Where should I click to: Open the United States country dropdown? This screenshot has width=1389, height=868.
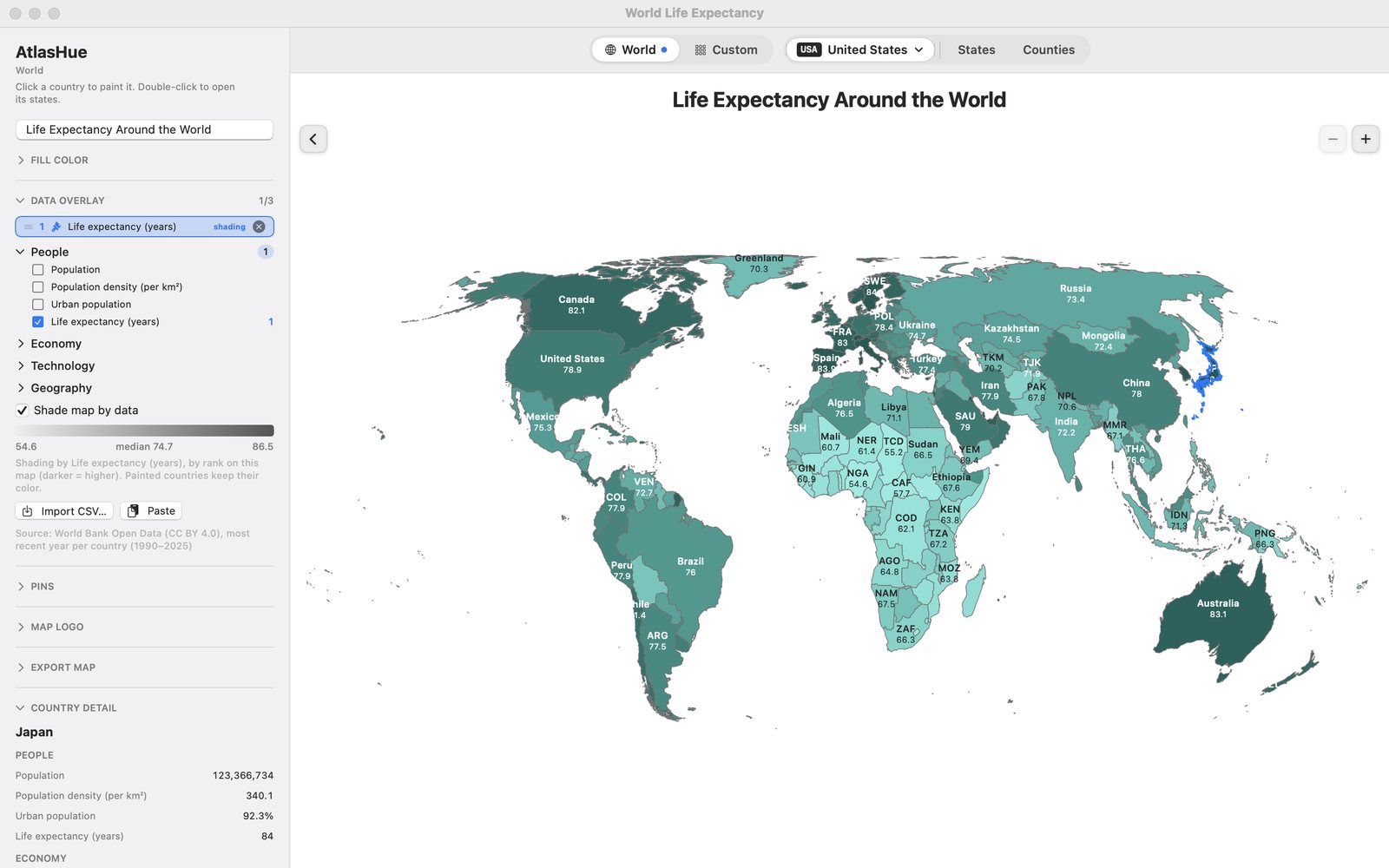point(860,49)
